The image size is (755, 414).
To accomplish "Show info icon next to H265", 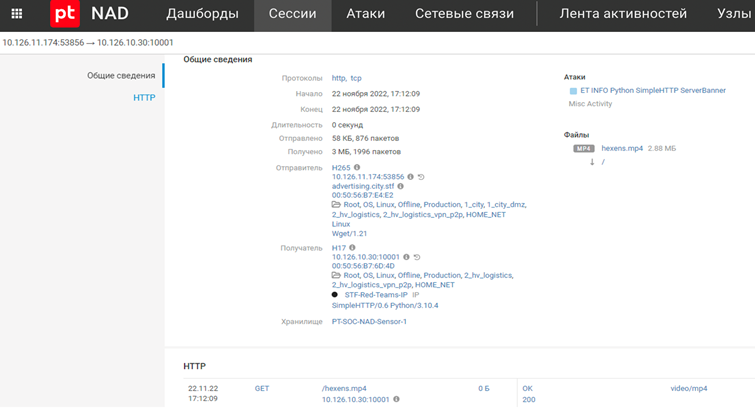I will pyautogui.click(x=357, y=167).
